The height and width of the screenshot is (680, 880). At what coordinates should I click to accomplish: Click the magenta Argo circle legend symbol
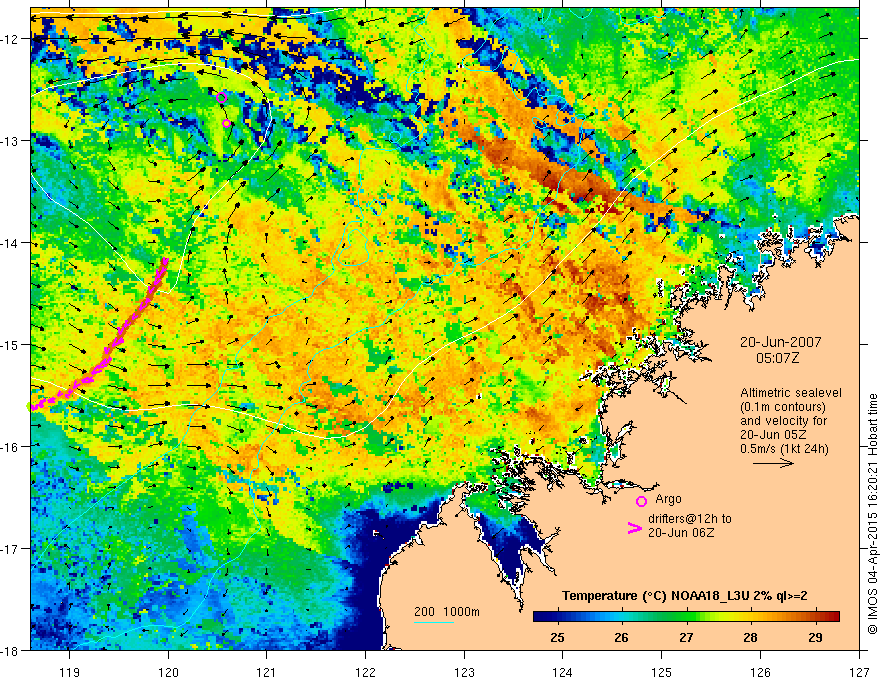(641, 501)
